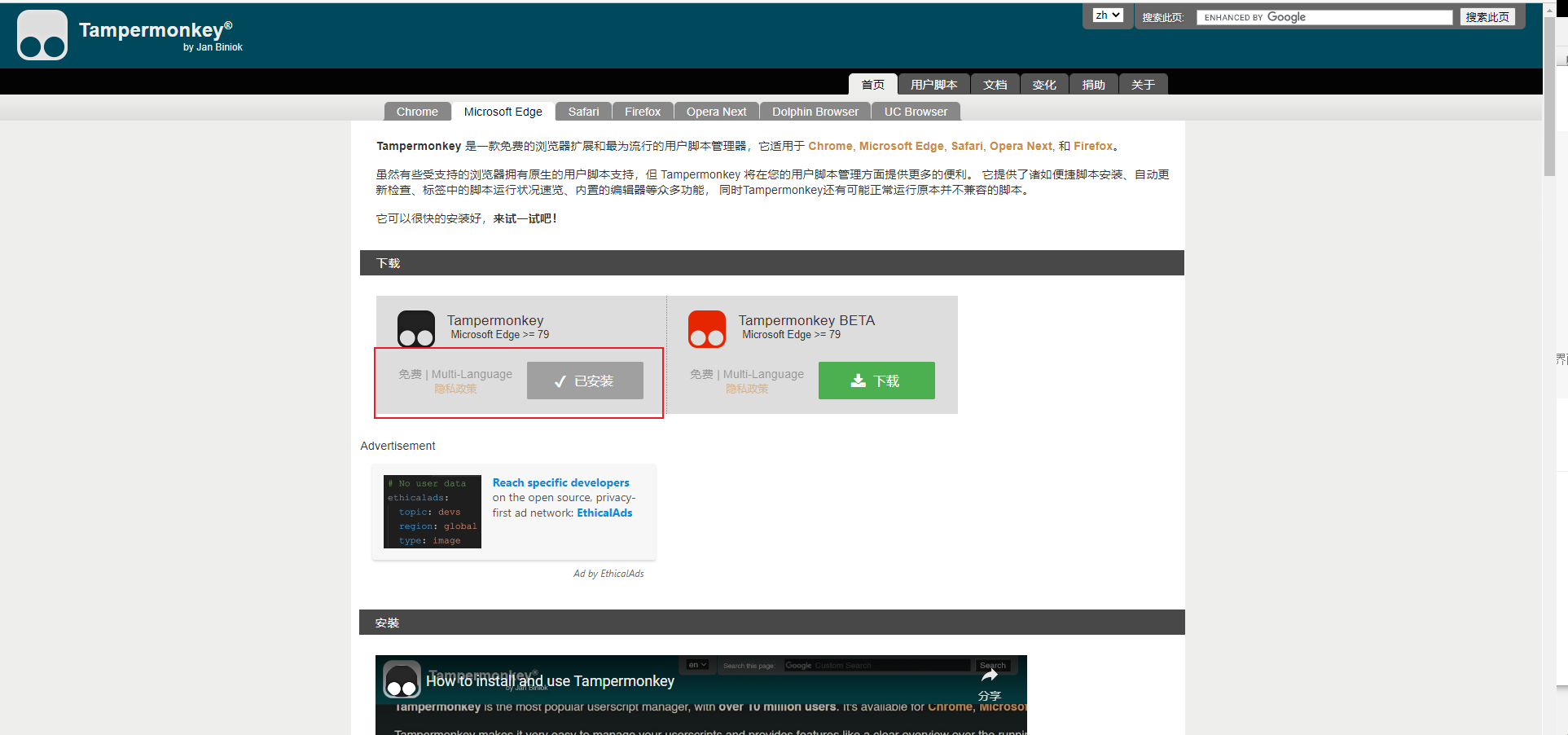
Task: Open the 关于 navigation tab
Action: (x=1143, y=85)
